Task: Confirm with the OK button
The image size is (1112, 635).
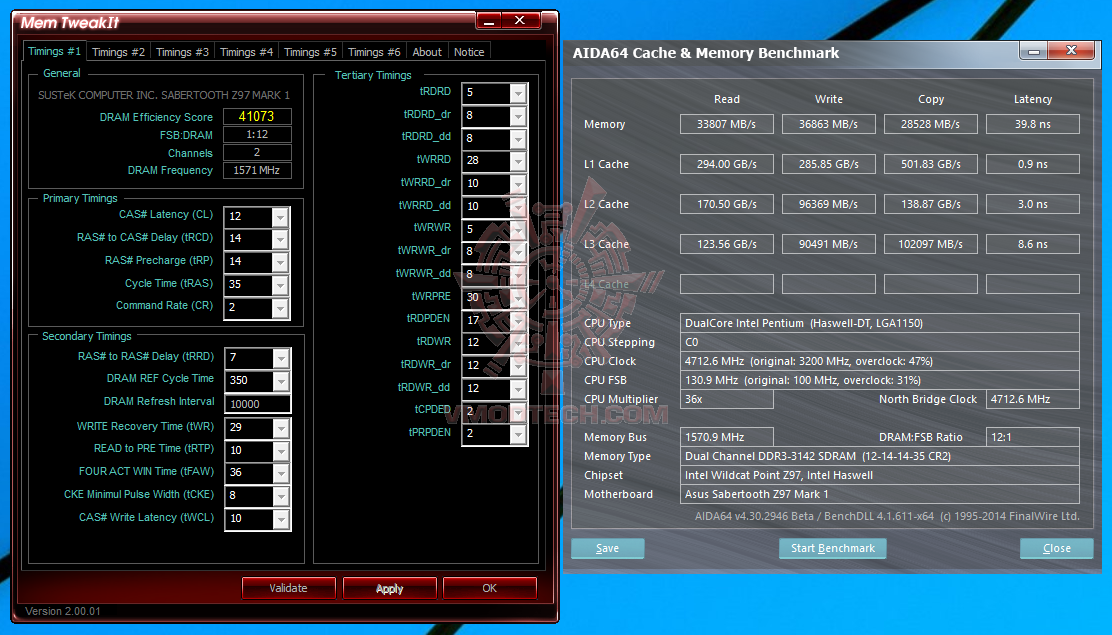Action: [x=489, y=588]
